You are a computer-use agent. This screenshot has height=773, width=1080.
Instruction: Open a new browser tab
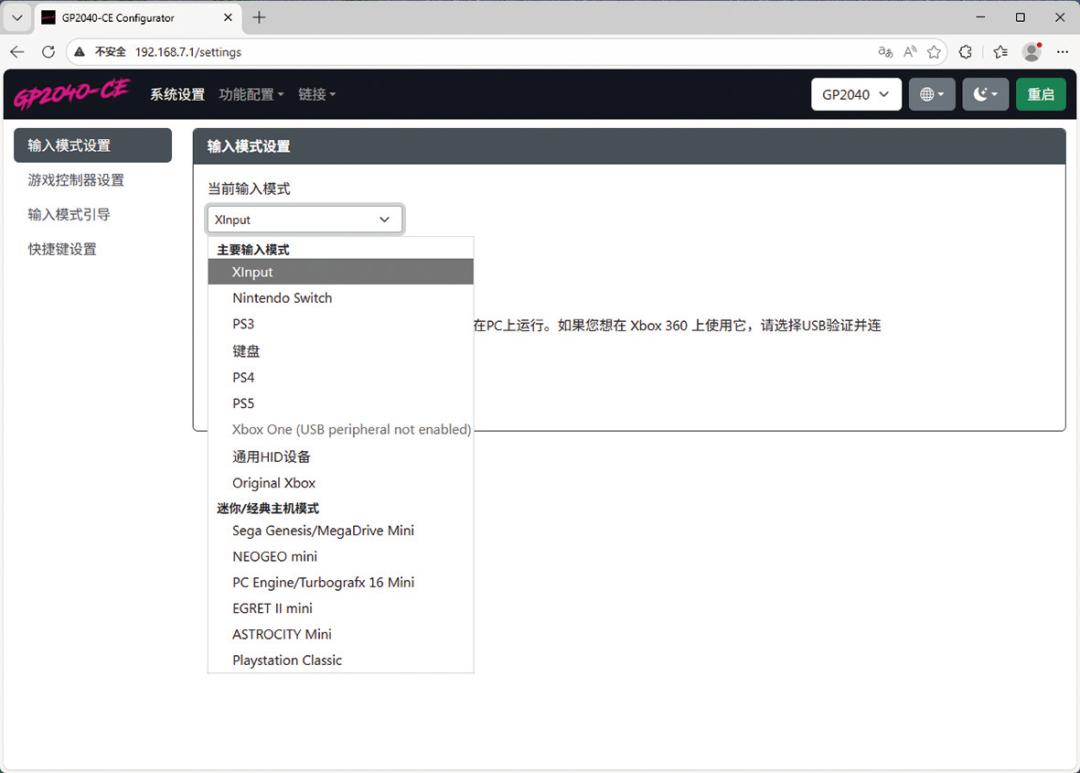tap(259, 17)
